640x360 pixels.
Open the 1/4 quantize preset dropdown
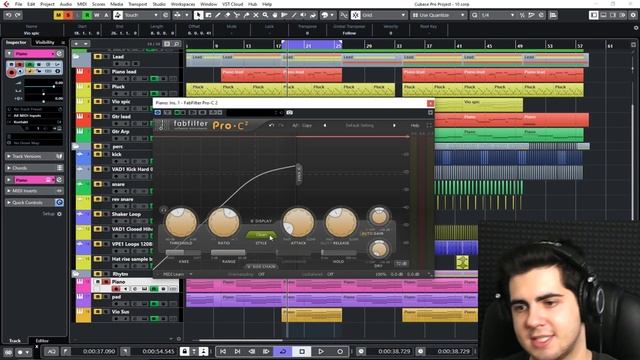(497, 15)
